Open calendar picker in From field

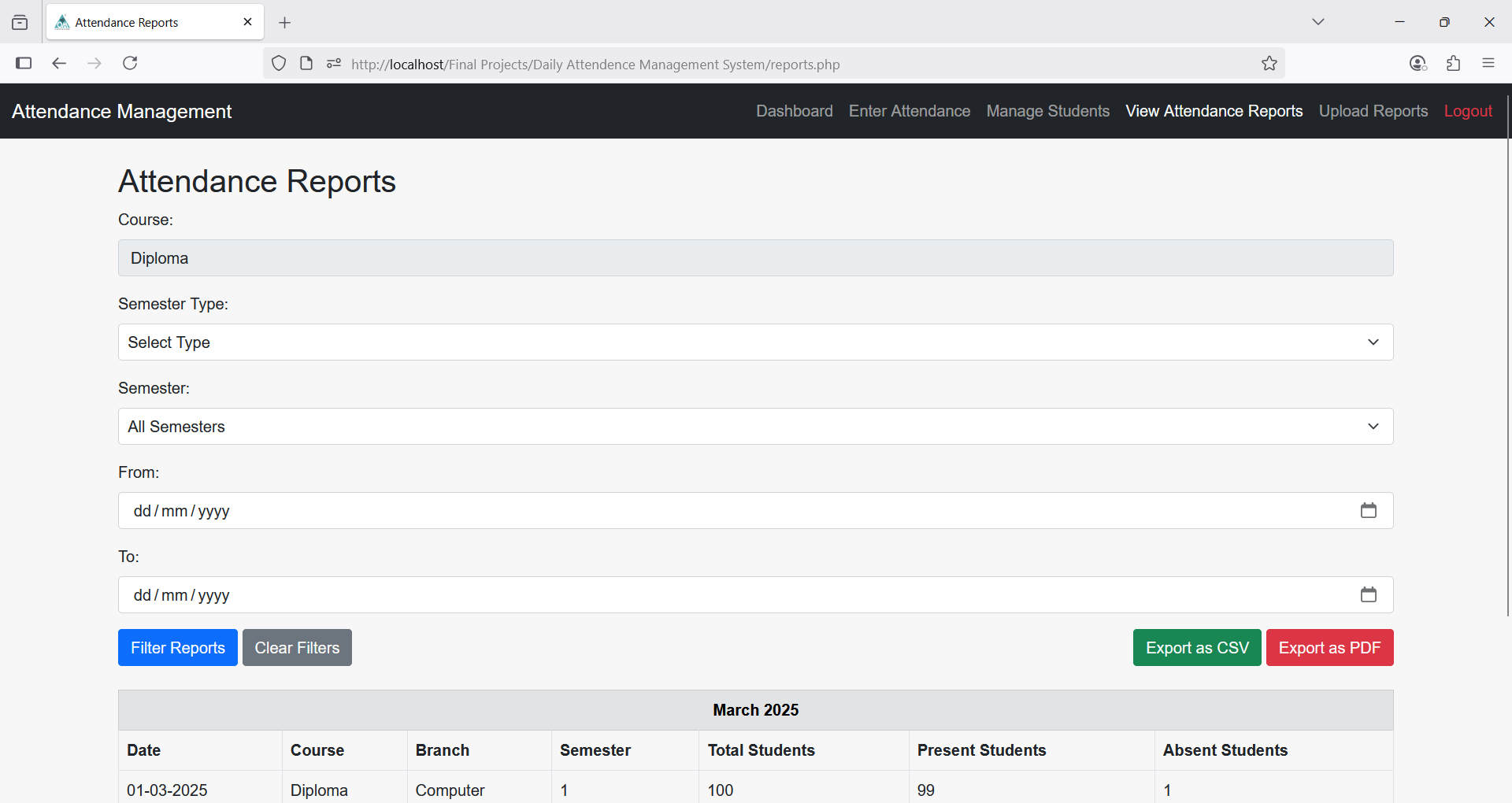(x=1368, y=511)
